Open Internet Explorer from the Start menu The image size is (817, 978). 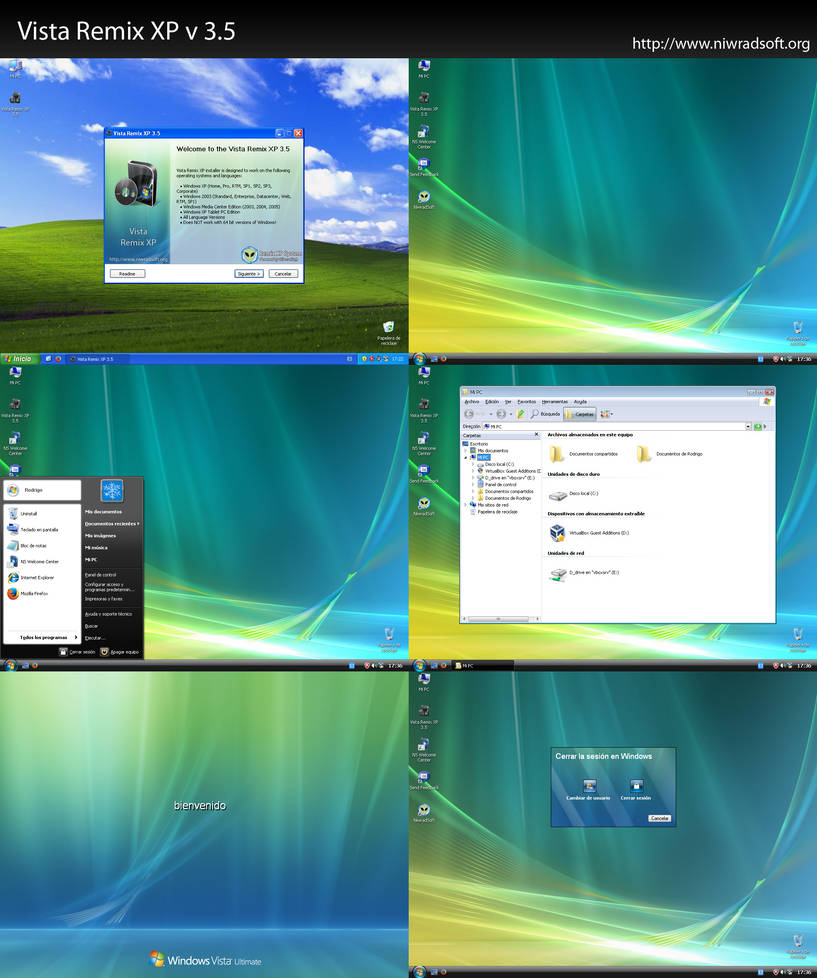tap(35, 576)
